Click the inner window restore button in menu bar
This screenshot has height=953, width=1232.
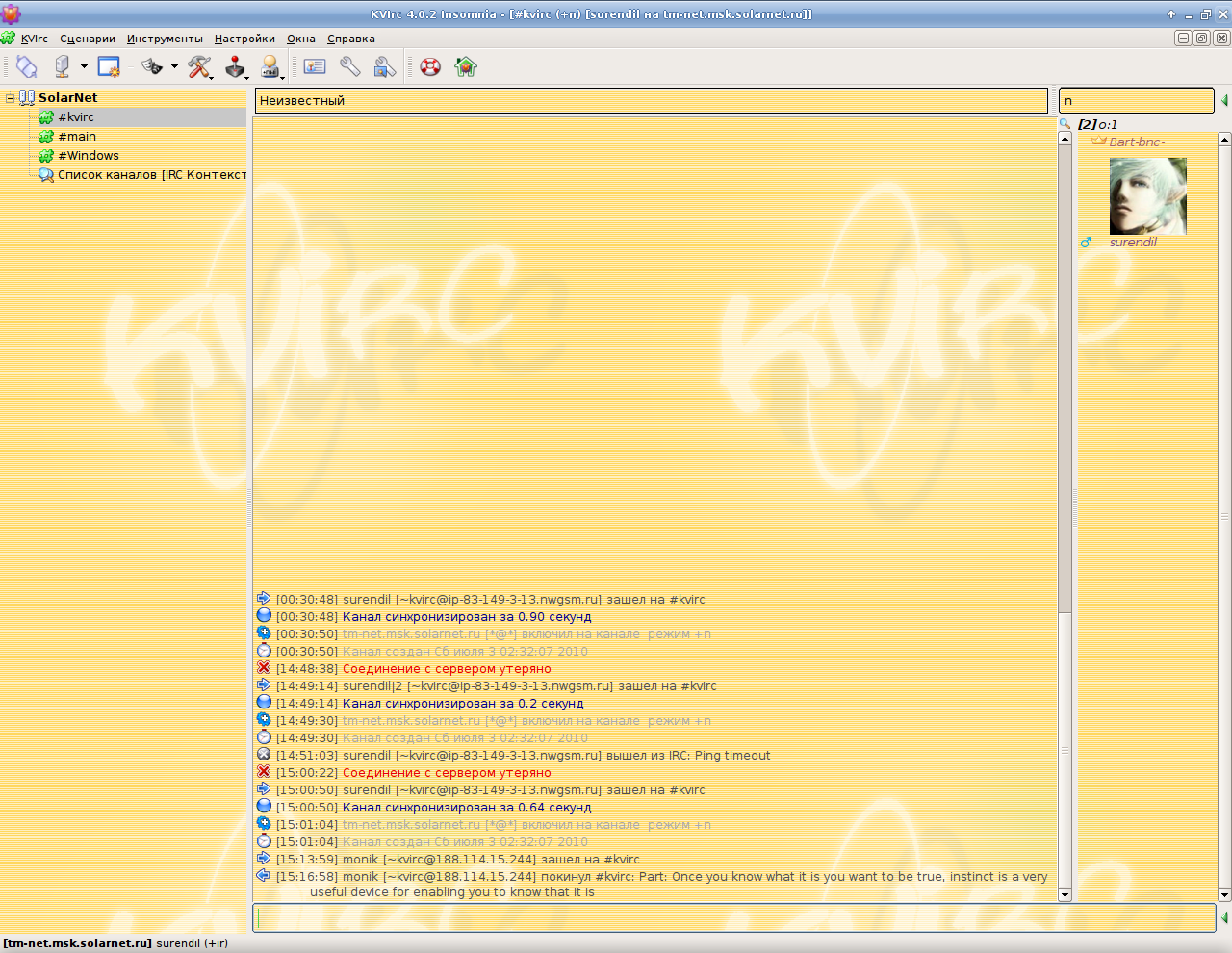click(x=1202, y=38)
